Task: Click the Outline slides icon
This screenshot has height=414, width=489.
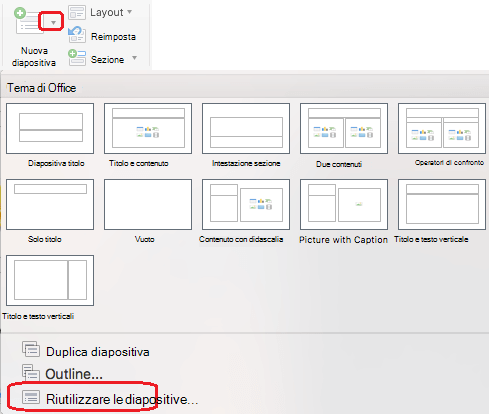Action: coord(31,372)
